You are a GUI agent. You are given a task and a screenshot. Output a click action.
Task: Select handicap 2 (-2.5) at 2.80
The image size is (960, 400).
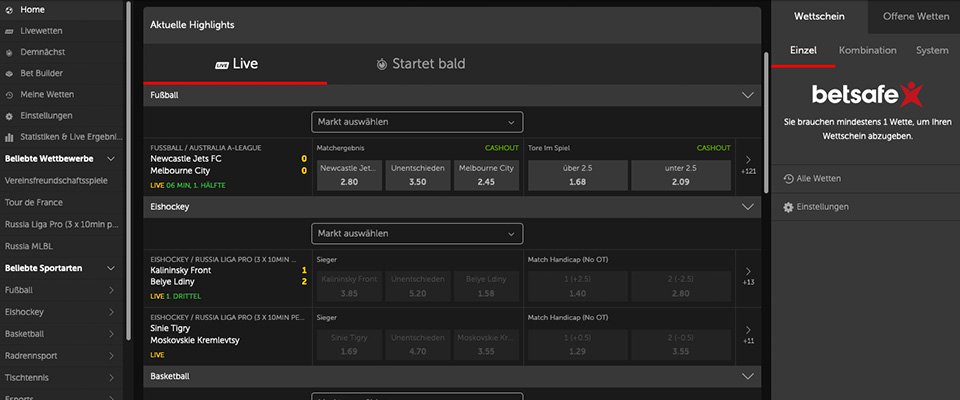681,286
